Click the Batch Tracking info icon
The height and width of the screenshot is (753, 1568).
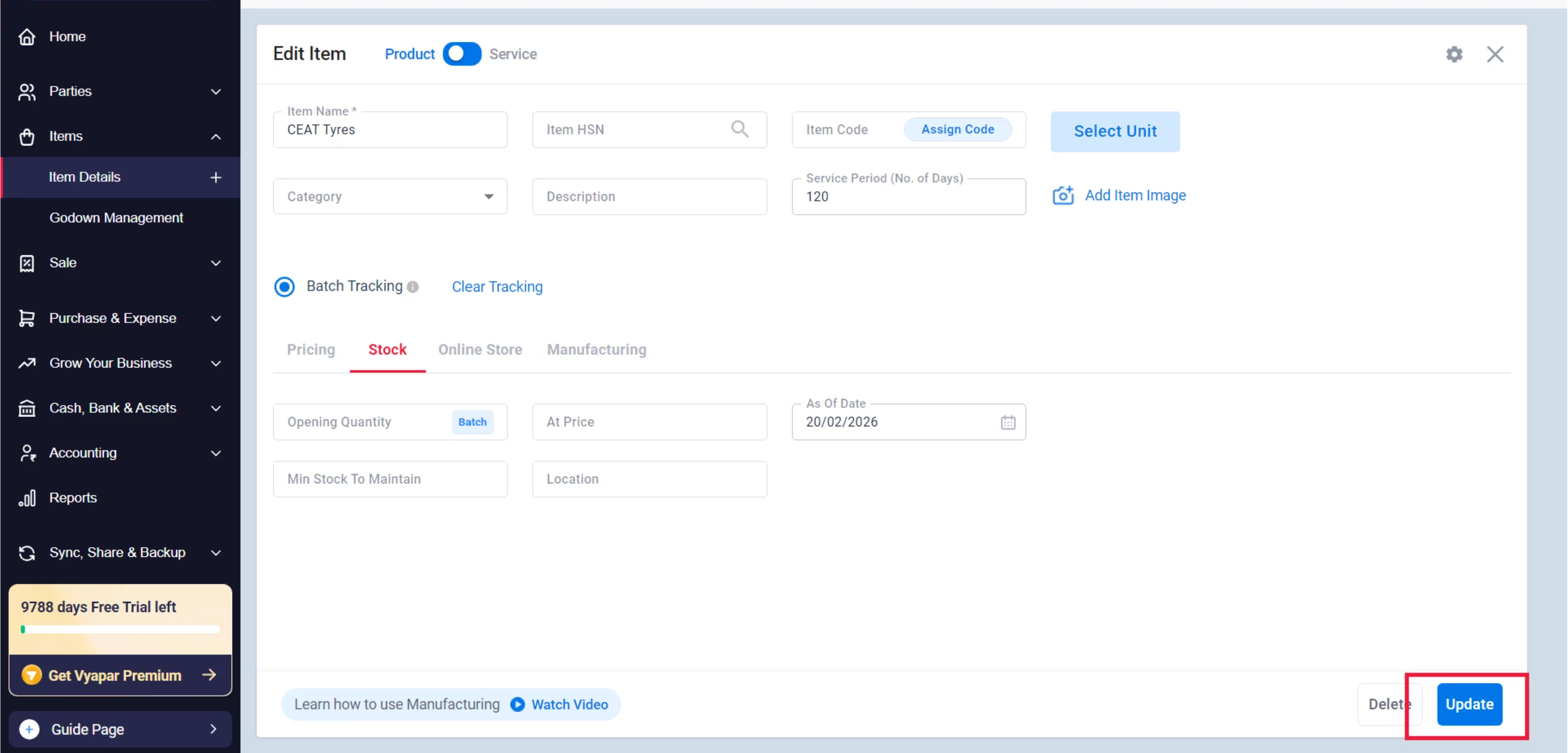coord(413,287)
